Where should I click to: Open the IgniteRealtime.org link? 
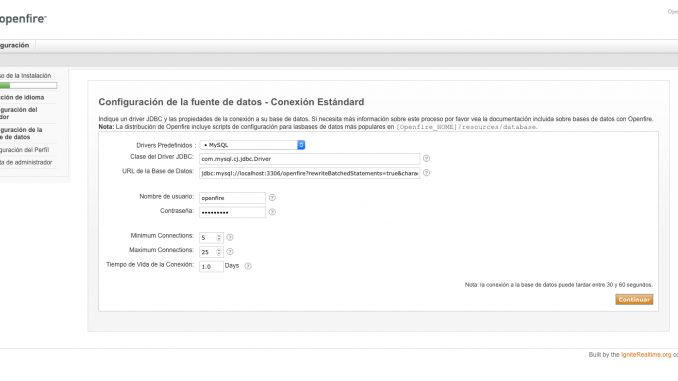click(x=646, y=355)
